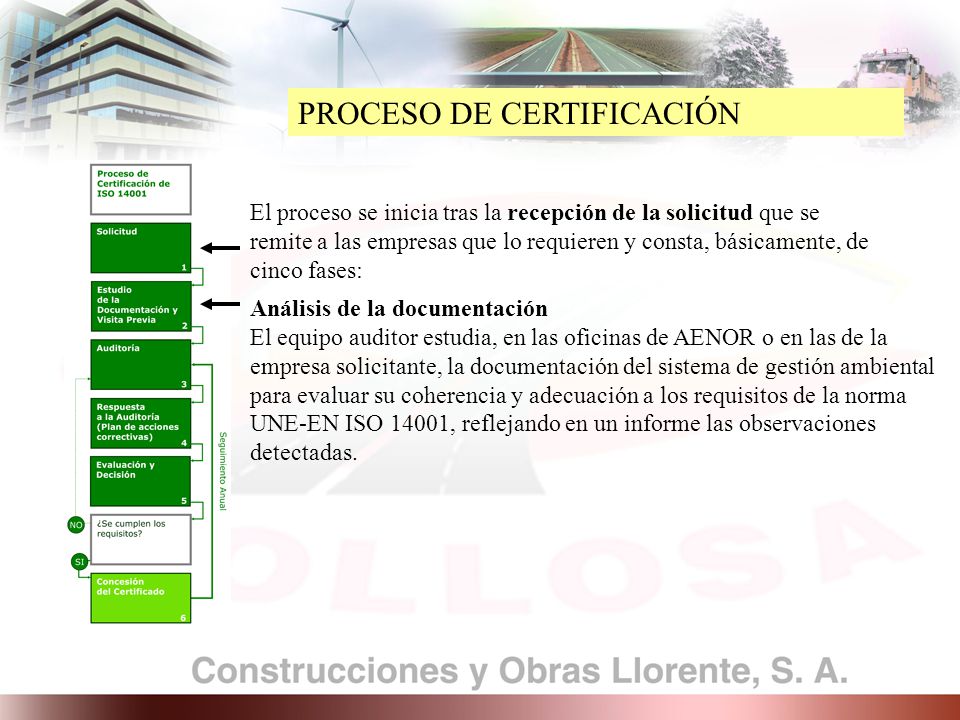Select the line beginning "empresa solicitante"
This screenshot has height=720, width=960.
coord(592,366)
